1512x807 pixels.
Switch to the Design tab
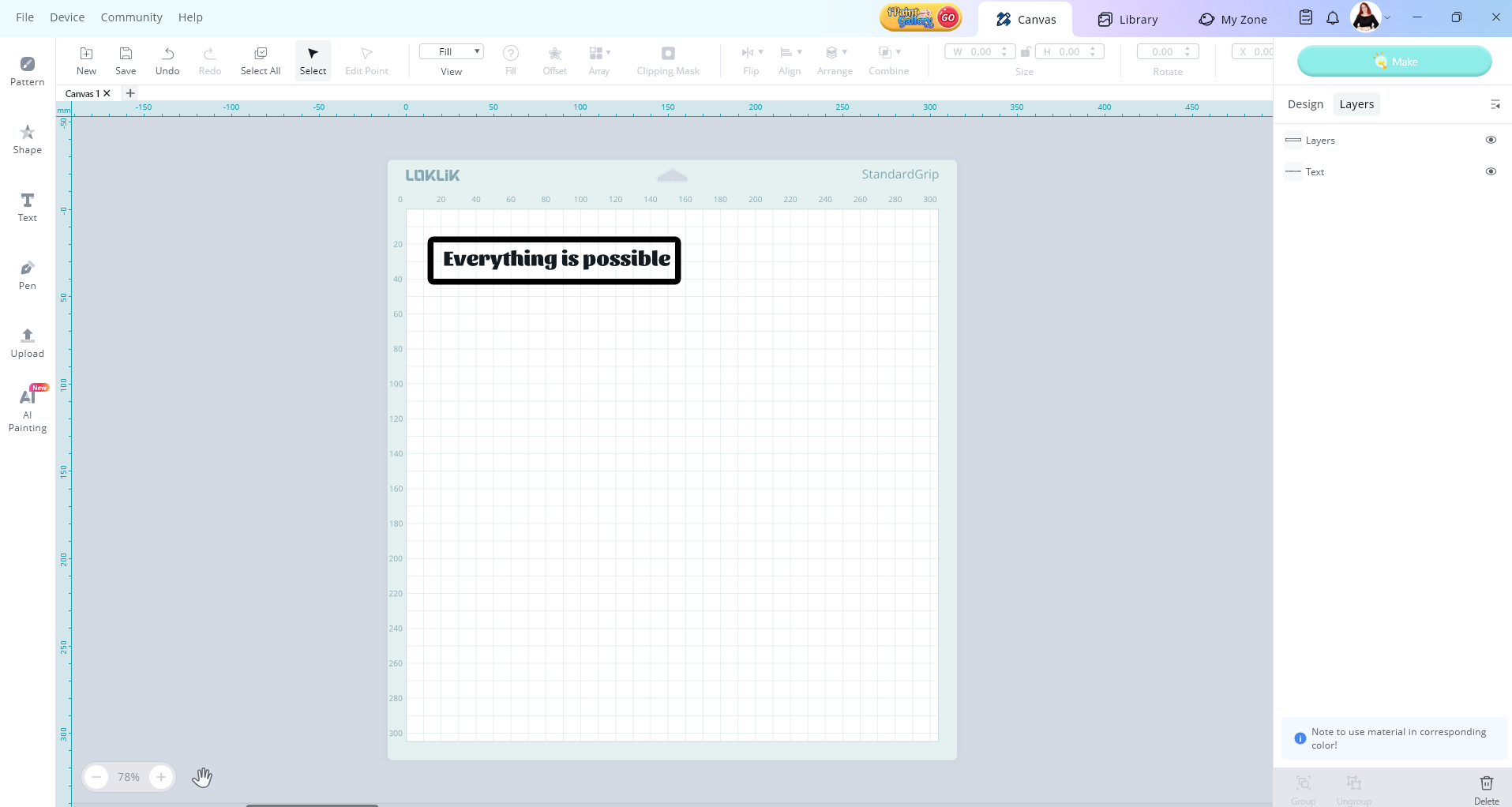pyautogui.click(x=1305, y=104)
